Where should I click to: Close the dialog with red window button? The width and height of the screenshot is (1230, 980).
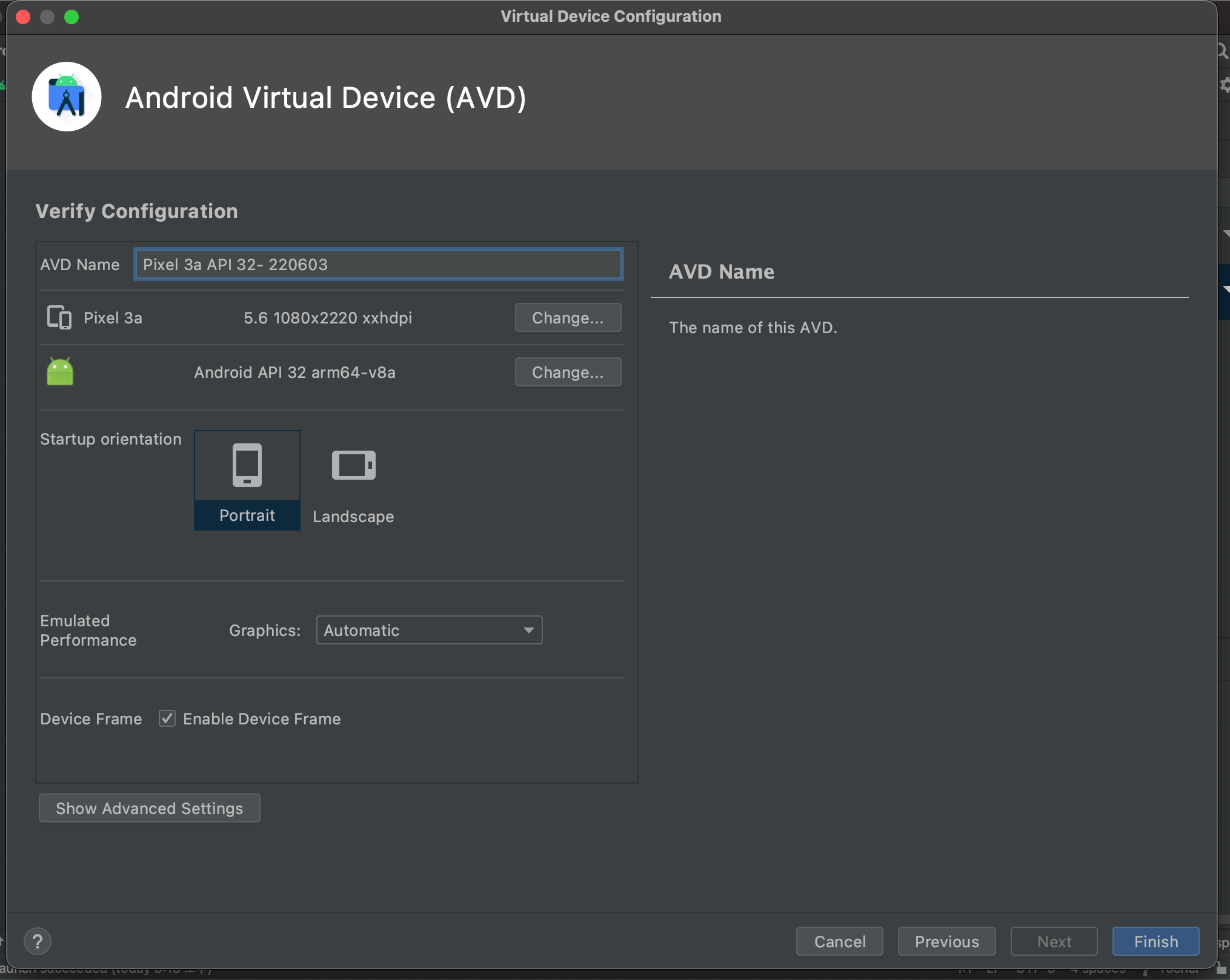[x=23, y=16]
